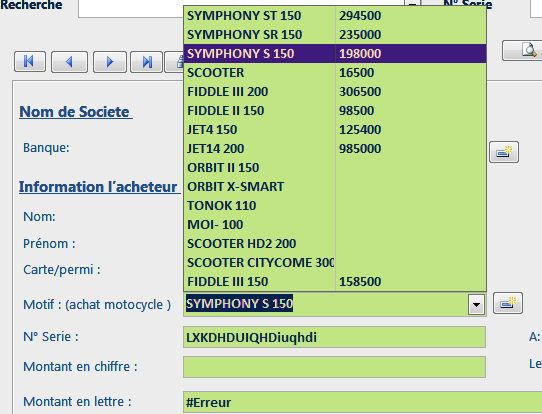Click price 306500 in list
Image resolution: width=542 pixels, height=414 pixels.
tap(360, 92)
